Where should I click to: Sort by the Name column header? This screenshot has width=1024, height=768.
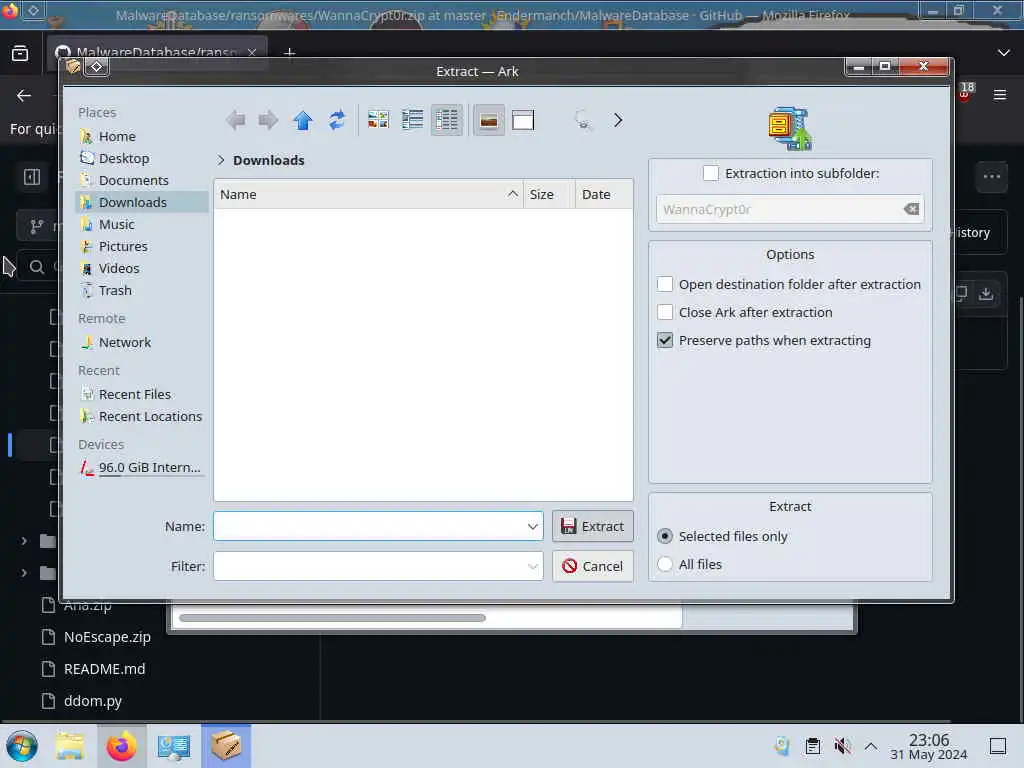[368, 195]
